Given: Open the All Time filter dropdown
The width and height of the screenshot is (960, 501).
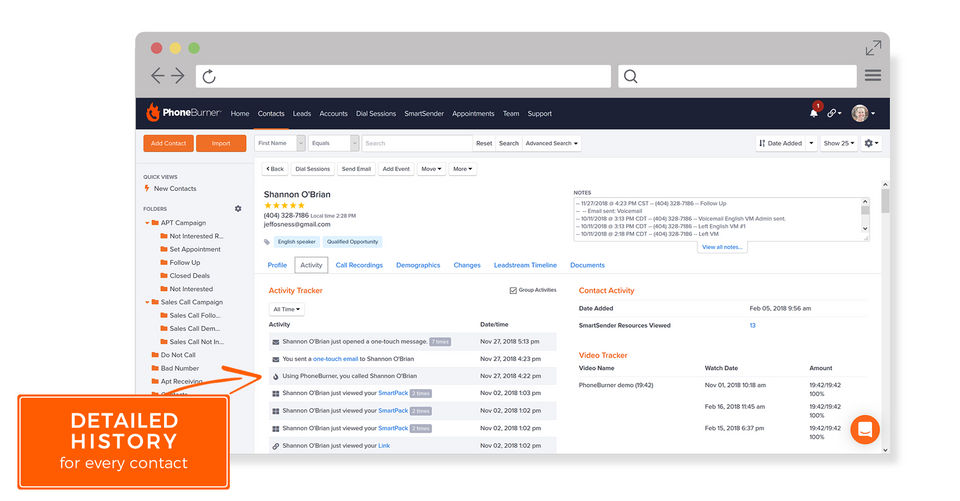Looking at the screenshot, I should click(287, 309).
